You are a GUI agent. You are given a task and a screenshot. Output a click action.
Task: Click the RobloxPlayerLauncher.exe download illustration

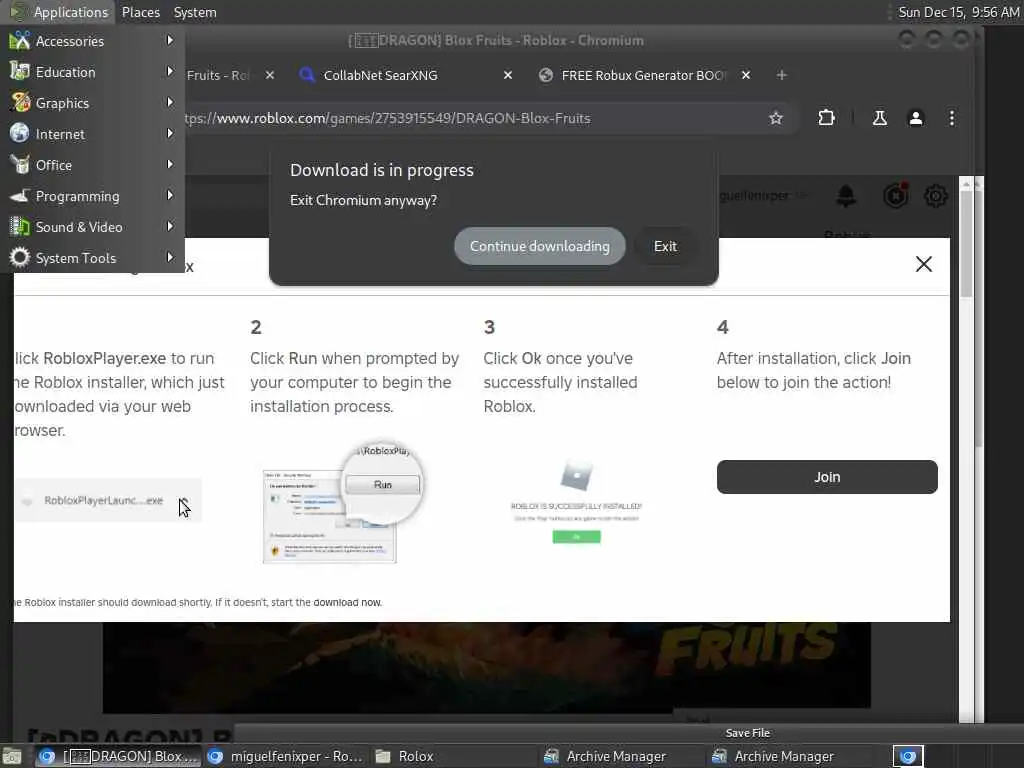(108, 500)
